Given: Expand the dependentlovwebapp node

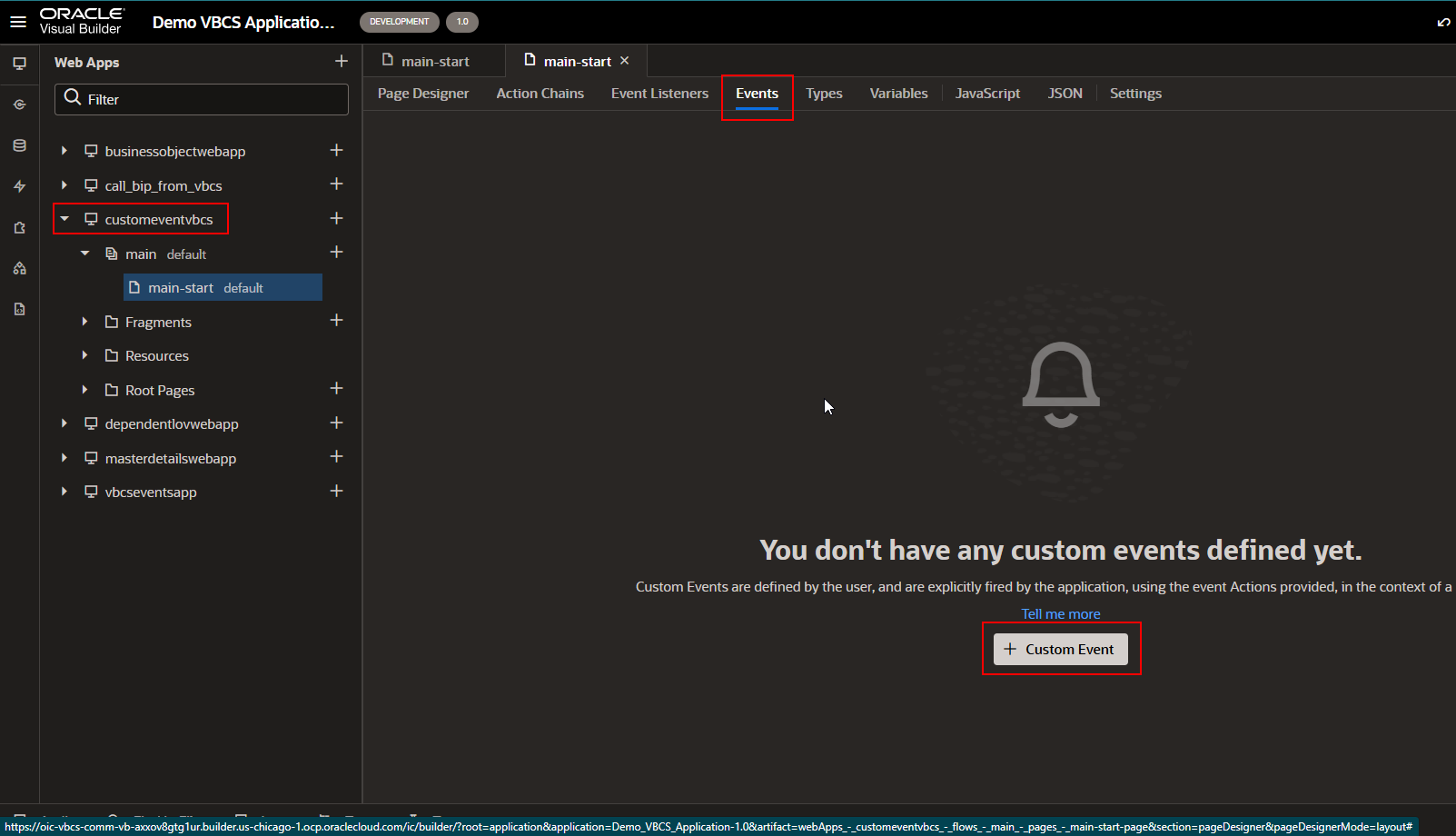Looking at the screenshot, I should [64, 423].
